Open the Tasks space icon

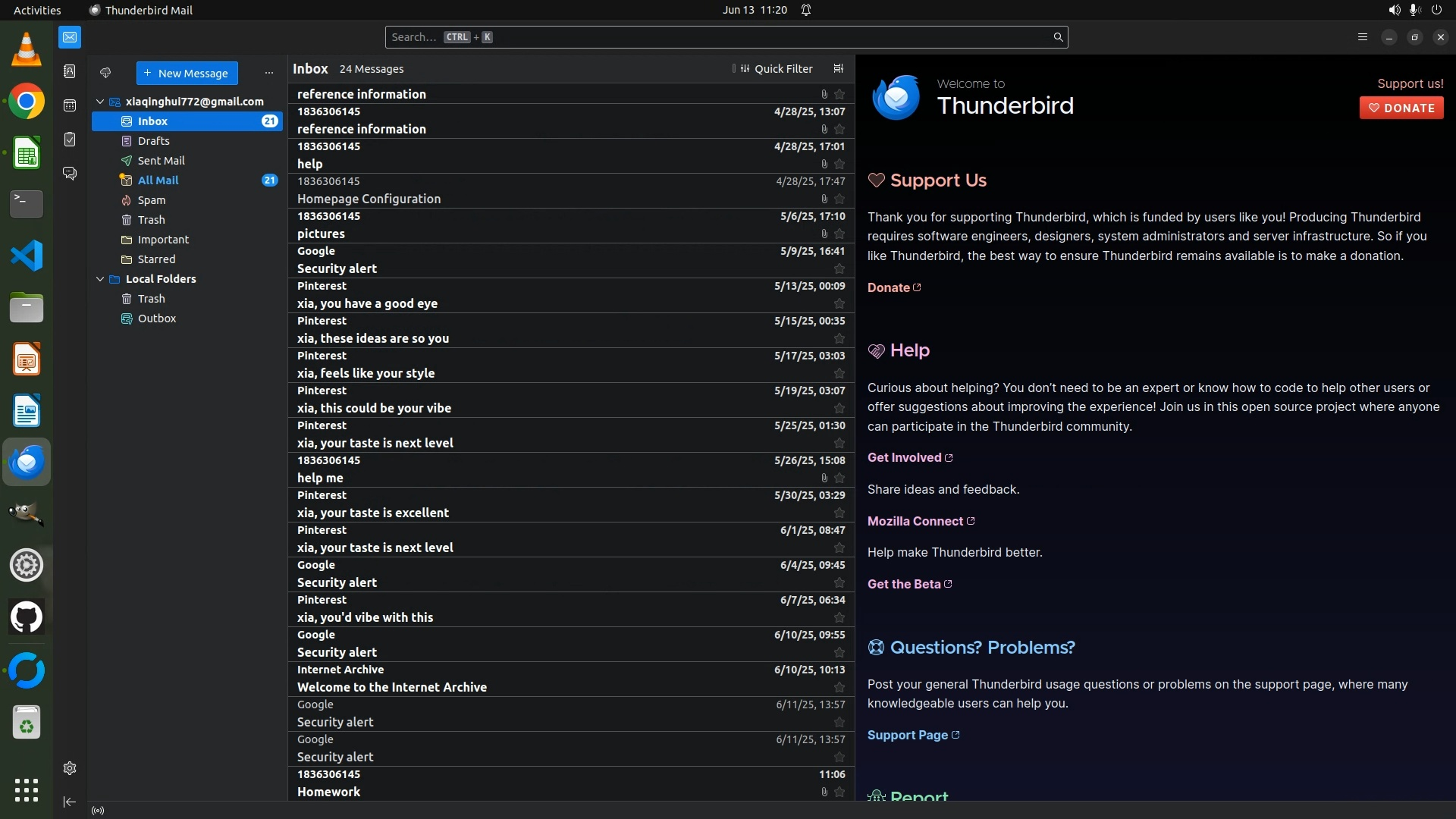(x=70, y=140)
